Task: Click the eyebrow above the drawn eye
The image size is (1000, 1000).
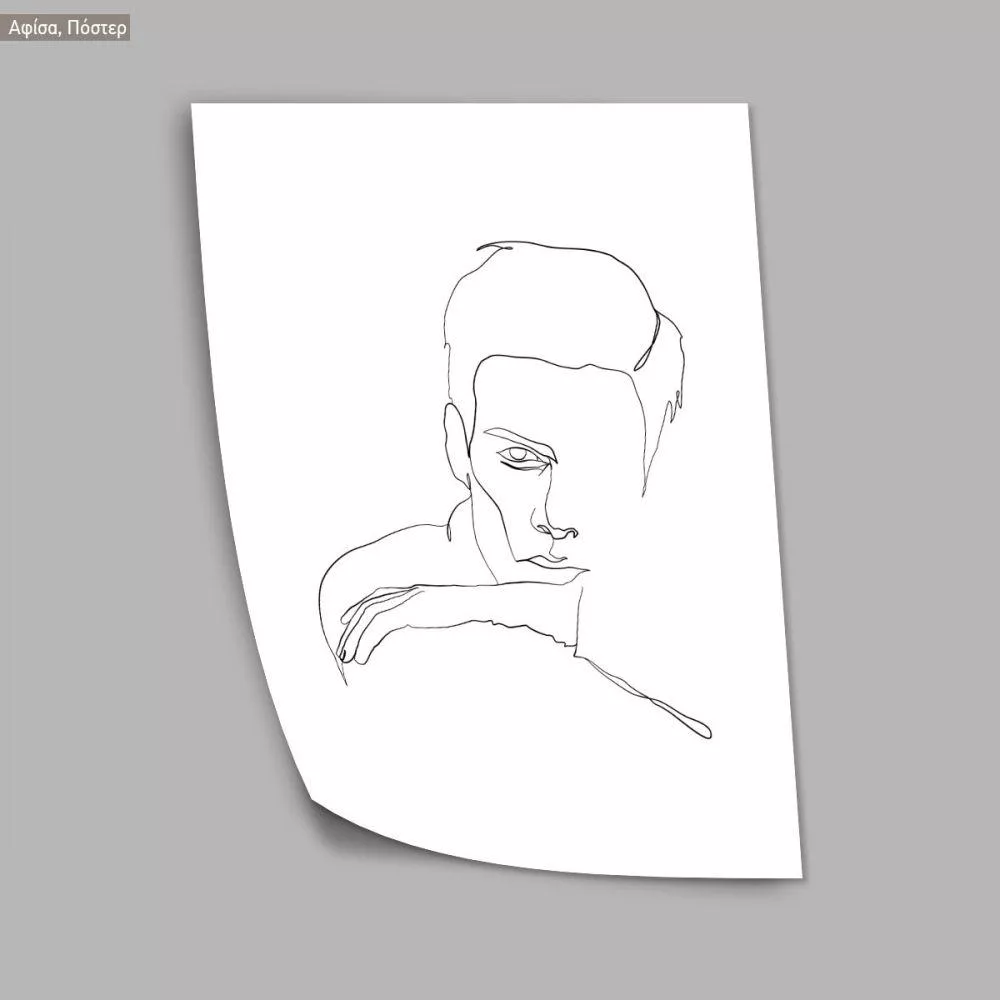Action: pyautogui.click(x=510, y=437)
